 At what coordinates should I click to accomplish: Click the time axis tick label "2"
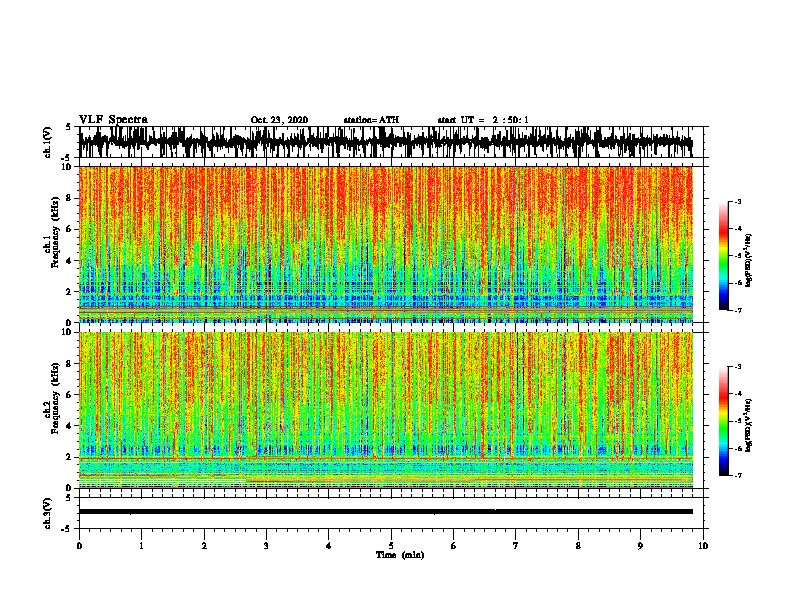[204, 546]
